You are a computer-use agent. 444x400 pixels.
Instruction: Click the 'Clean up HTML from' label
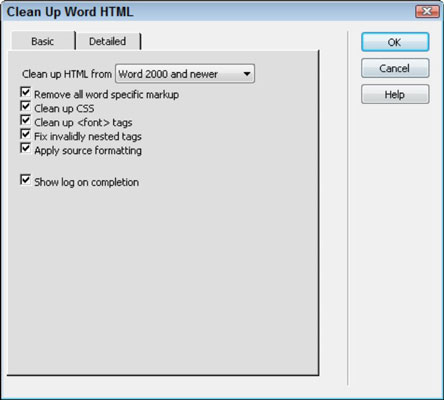[67, 74]
